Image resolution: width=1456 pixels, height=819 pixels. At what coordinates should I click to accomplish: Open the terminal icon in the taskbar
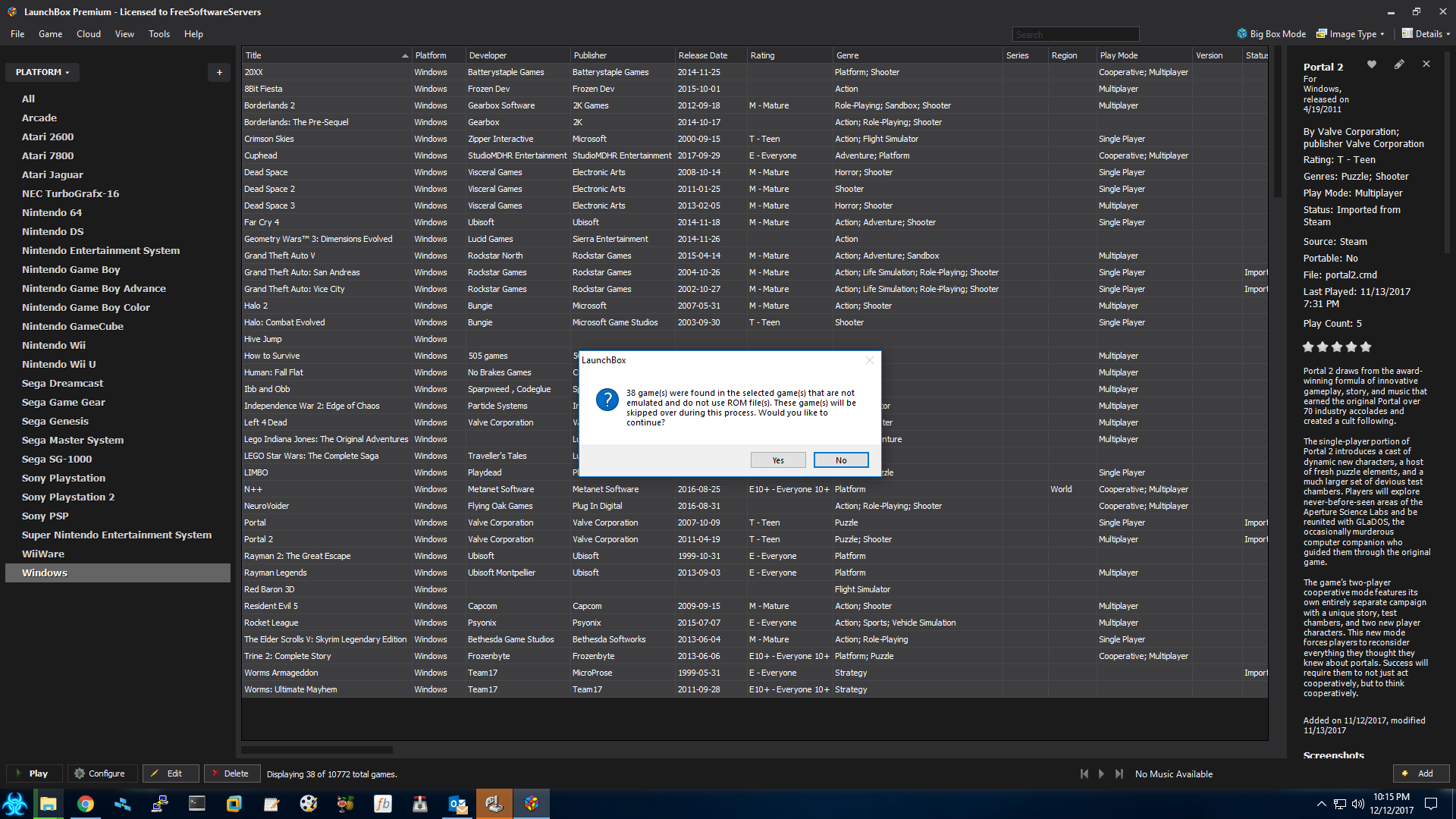click(x=196, y=804)
